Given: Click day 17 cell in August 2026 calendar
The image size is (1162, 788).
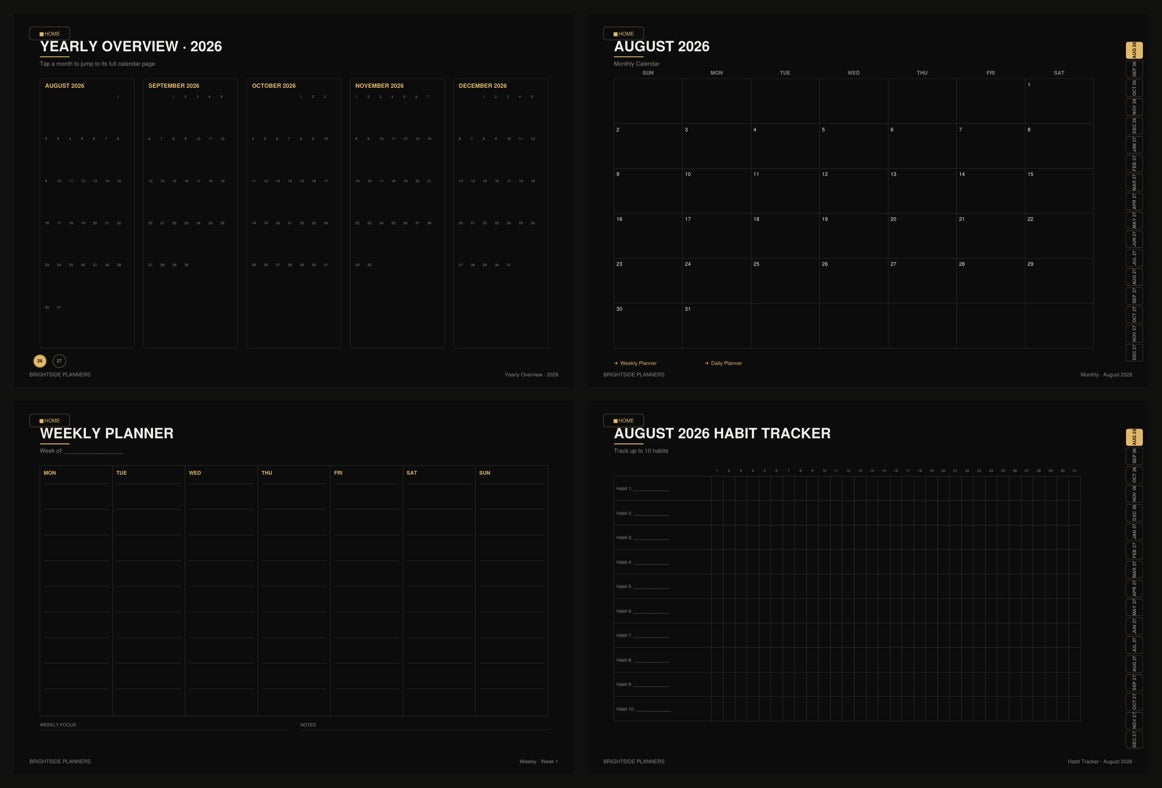Looking at the screenshot, I should tap(717, 236).
